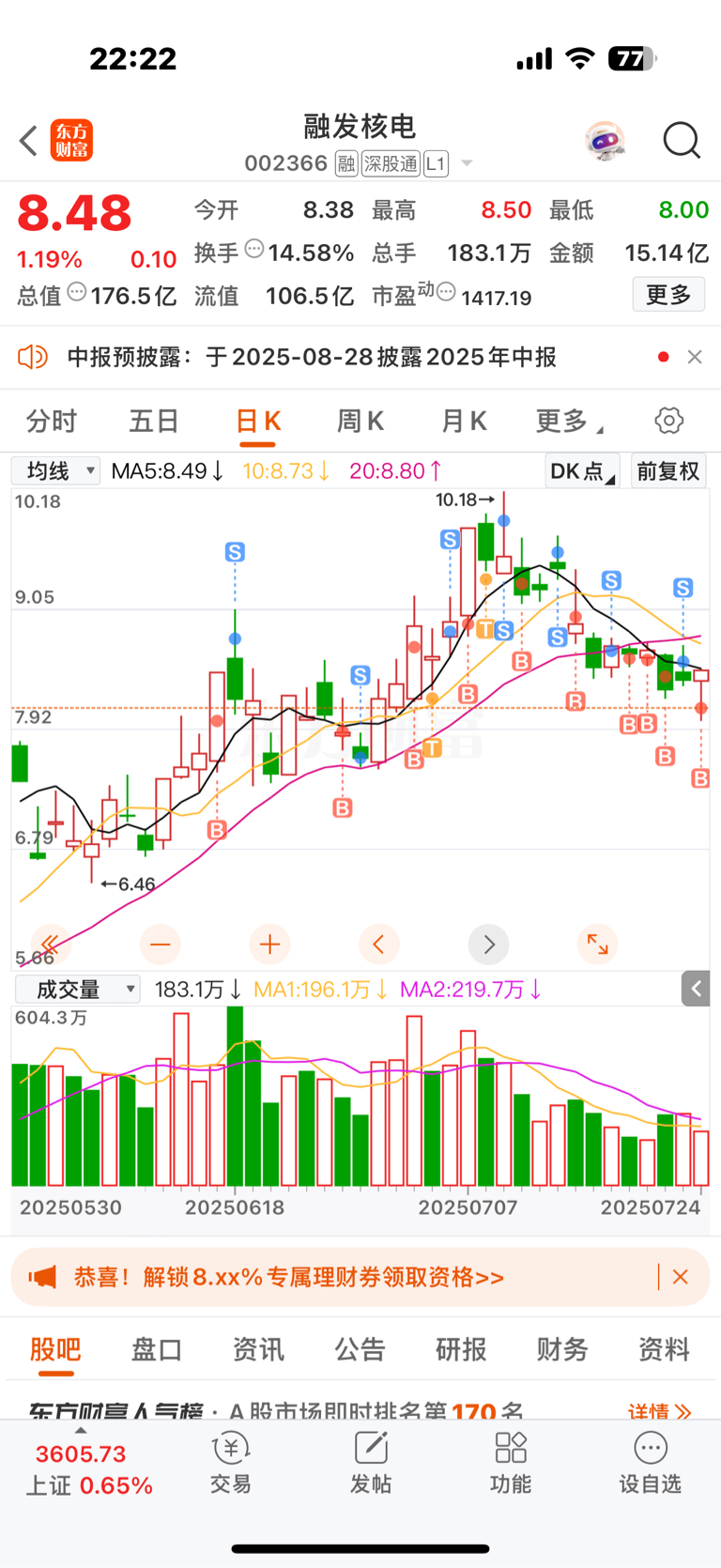The height and width of the screenshot is (1568, 721).
Task: Open 详情 popularity ranking link
Action: [x=659, y=1410]
